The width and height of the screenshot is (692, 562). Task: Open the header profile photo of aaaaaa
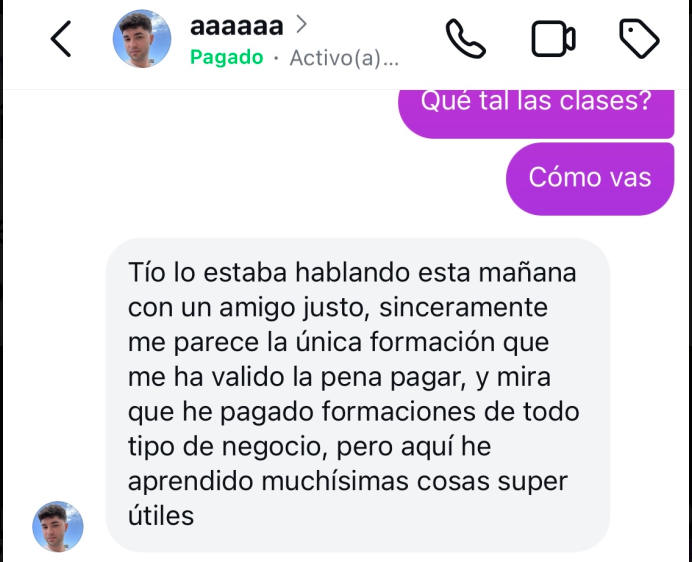click(x=142, y=39)
